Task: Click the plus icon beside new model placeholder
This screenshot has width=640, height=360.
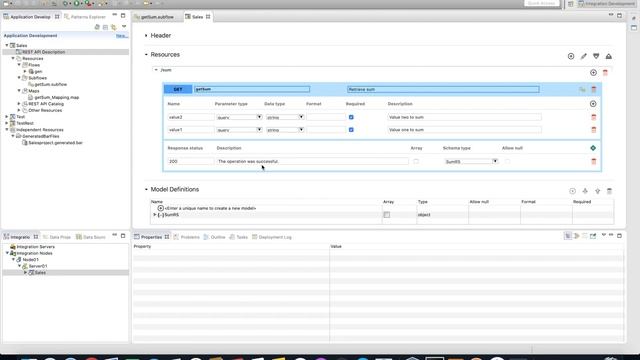Action: [161, 208]
